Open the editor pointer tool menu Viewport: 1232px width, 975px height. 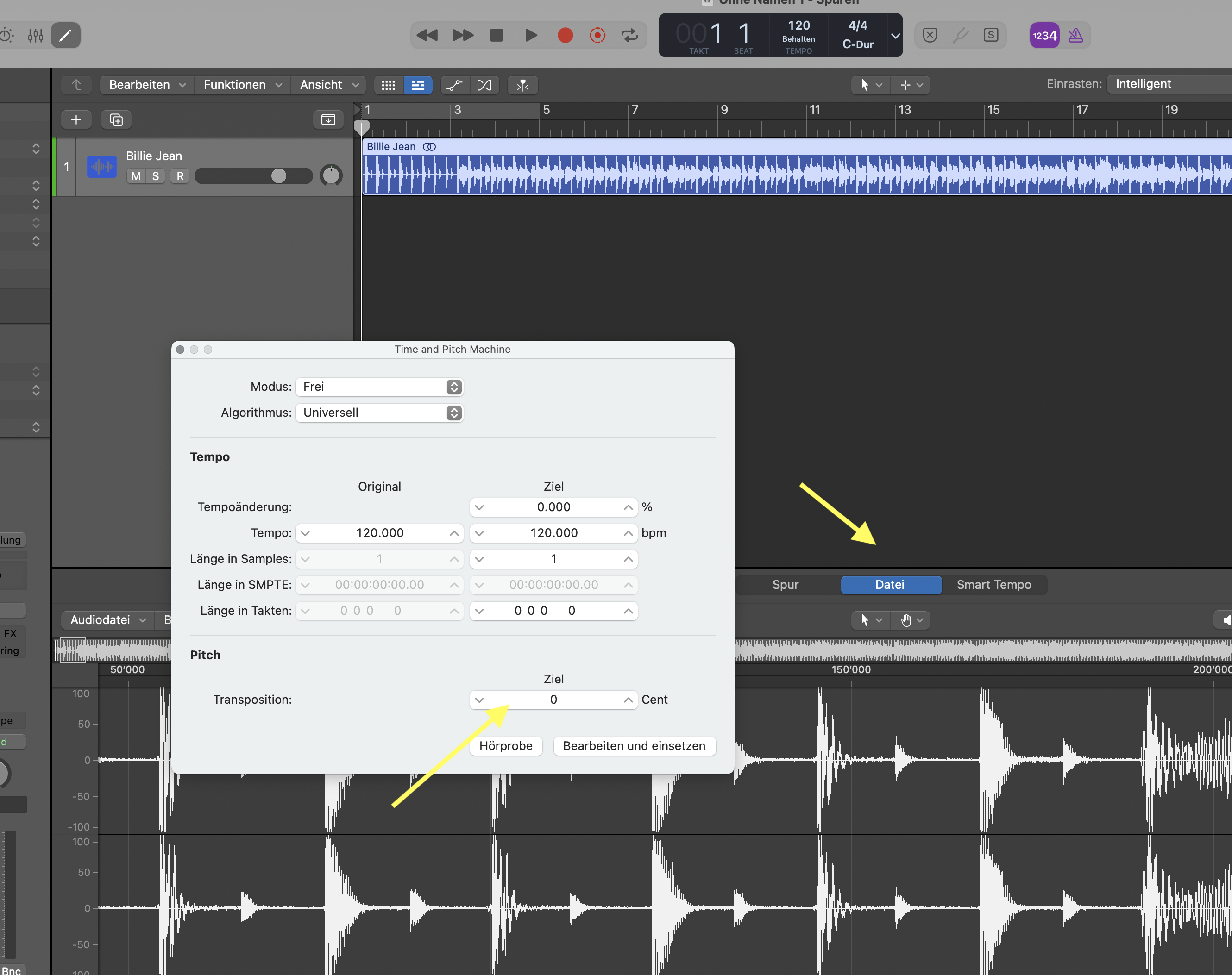870,620
